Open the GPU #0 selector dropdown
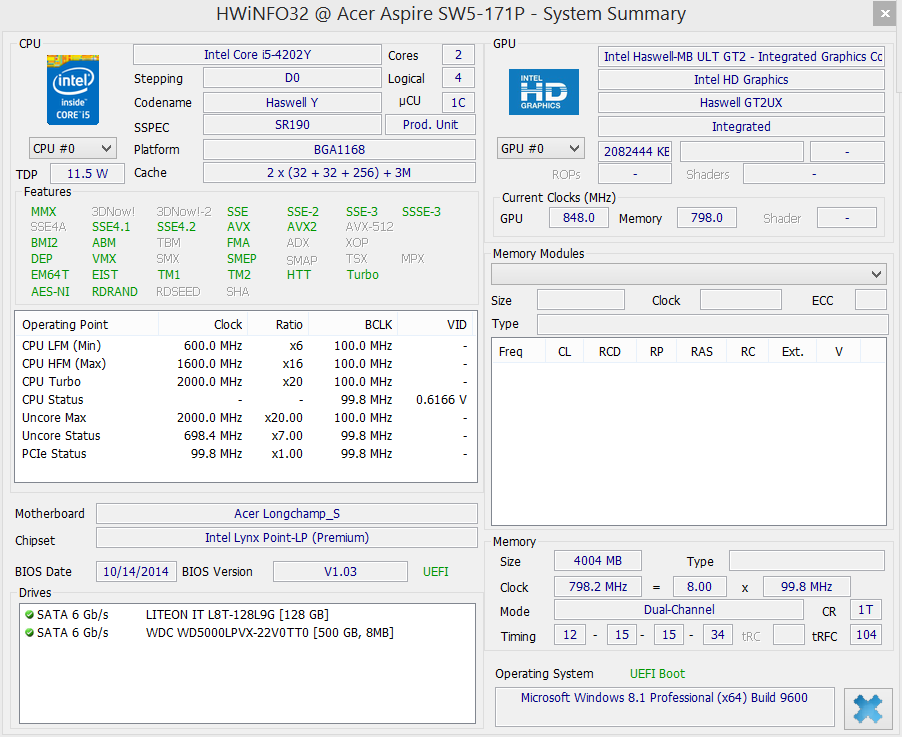This screenshot has width=902, height=737. [x=541, y=148]
